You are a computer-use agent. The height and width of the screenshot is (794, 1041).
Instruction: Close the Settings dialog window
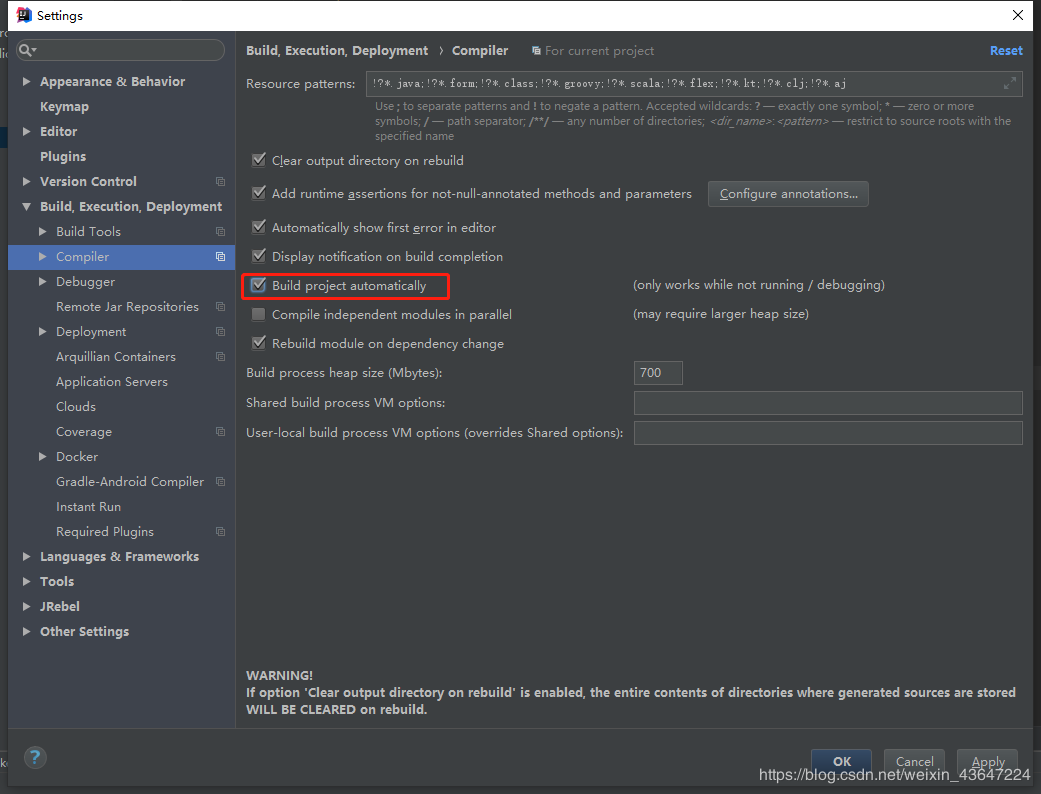1018,15
